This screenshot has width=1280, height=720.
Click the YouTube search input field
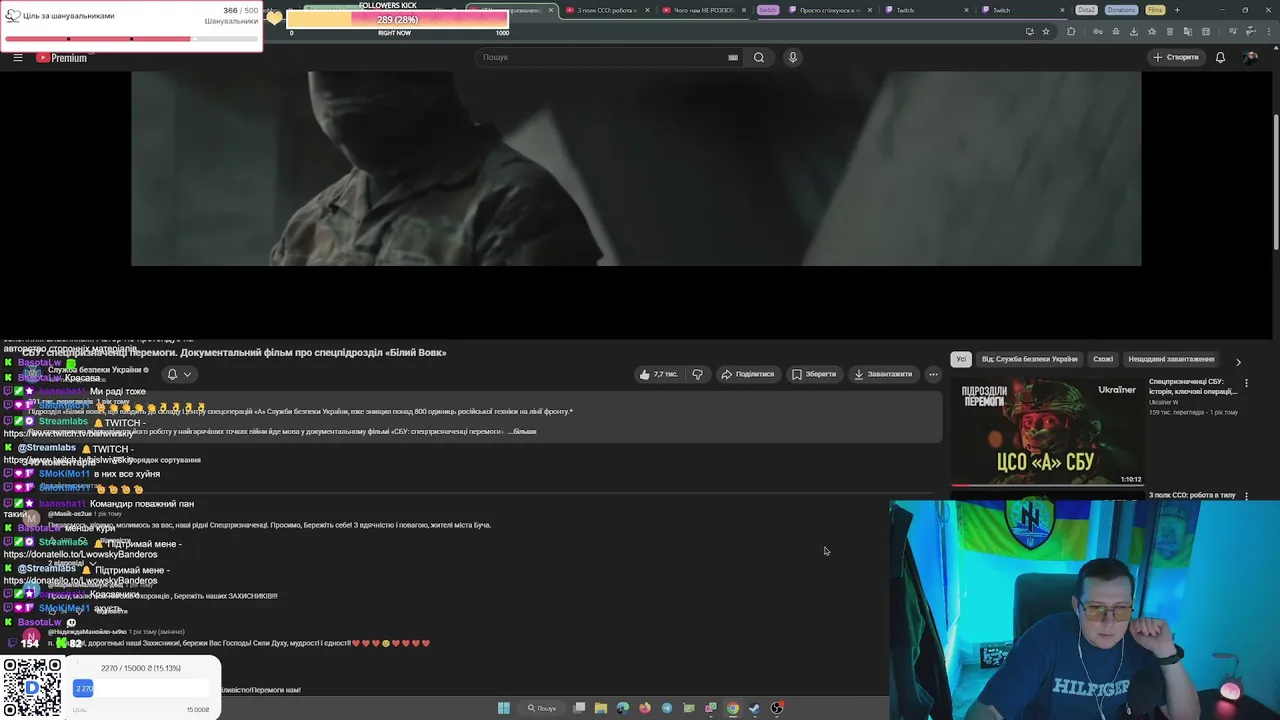pos(604,57)
